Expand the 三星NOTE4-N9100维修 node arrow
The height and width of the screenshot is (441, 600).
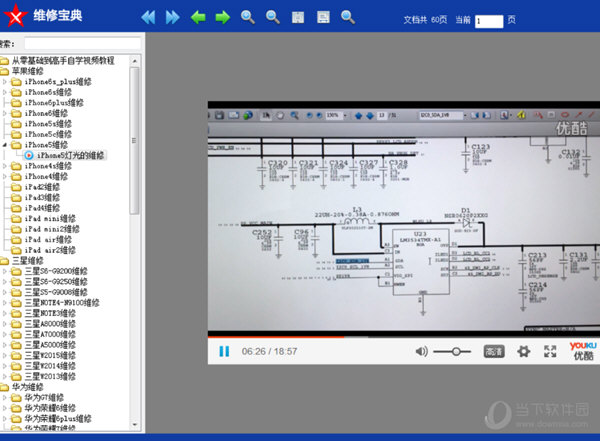pyautogui.click(x=5, y=303)
